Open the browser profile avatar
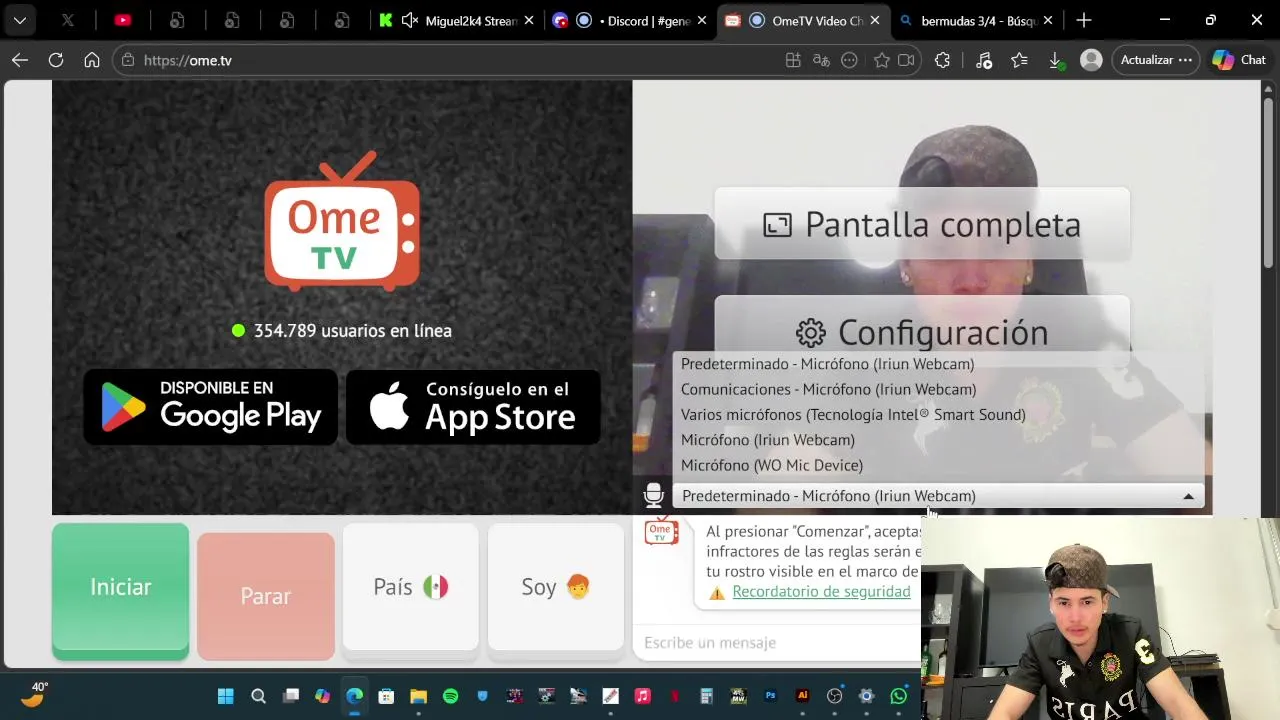This screenshot has width=1280, height=720. 1091,60
